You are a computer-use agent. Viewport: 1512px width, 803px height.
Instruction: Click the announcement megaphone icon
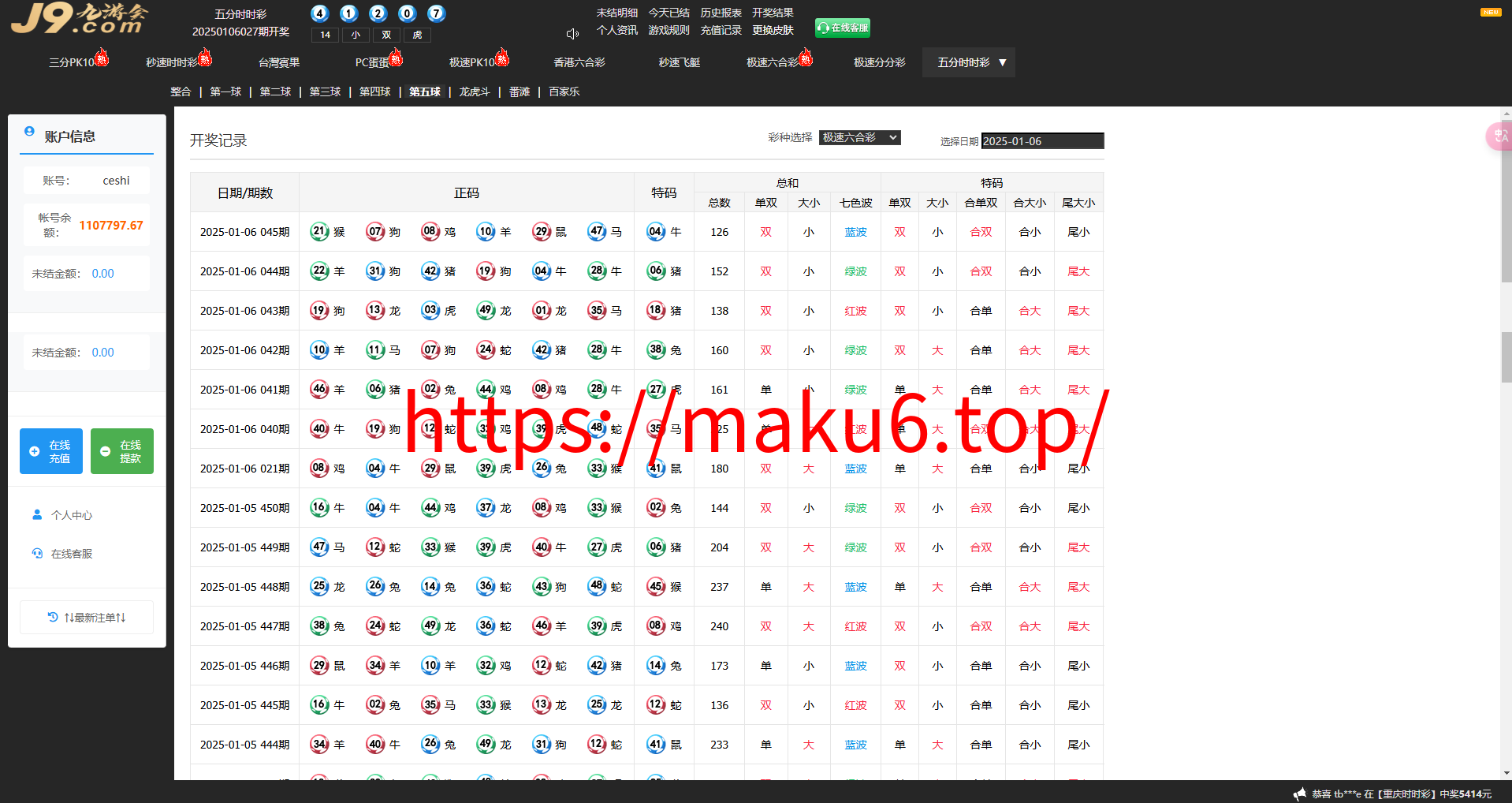pyautogui.click(x=1300, y=794)
